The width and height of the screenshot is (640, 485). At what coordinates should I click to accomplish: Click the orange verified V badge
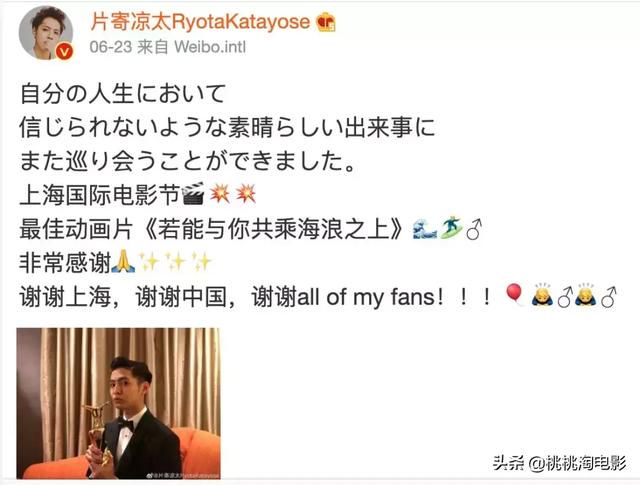pos(64,52)
